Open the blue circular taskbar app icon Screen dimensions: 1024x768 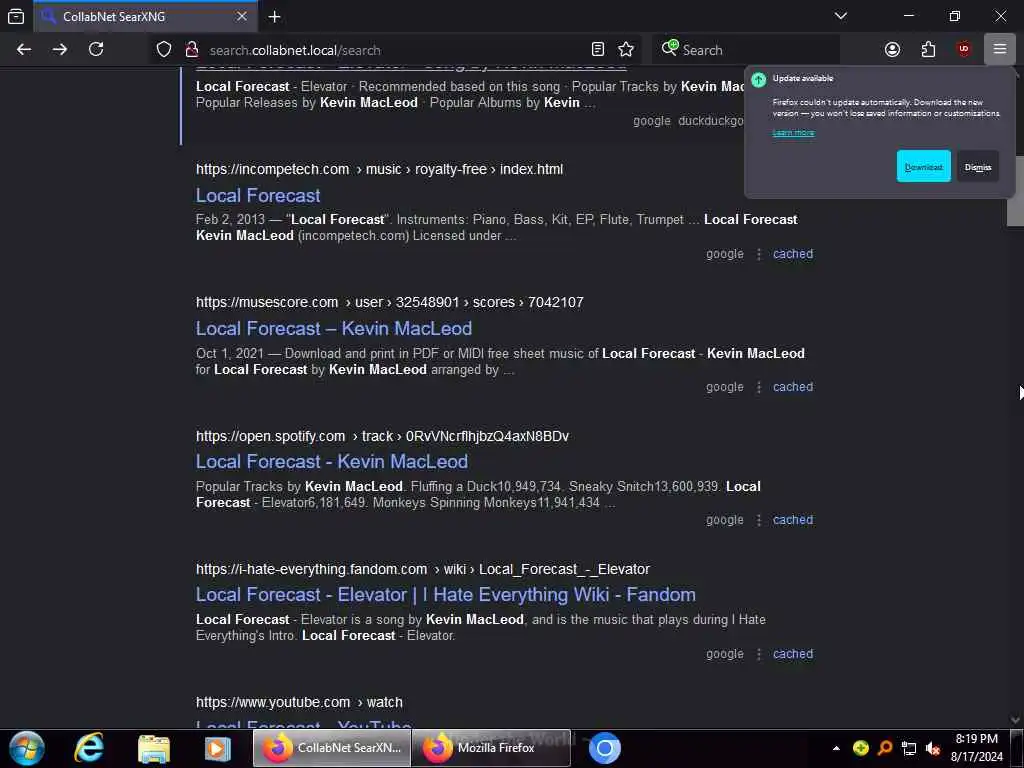pyautogui.click(x=604, y=748)
